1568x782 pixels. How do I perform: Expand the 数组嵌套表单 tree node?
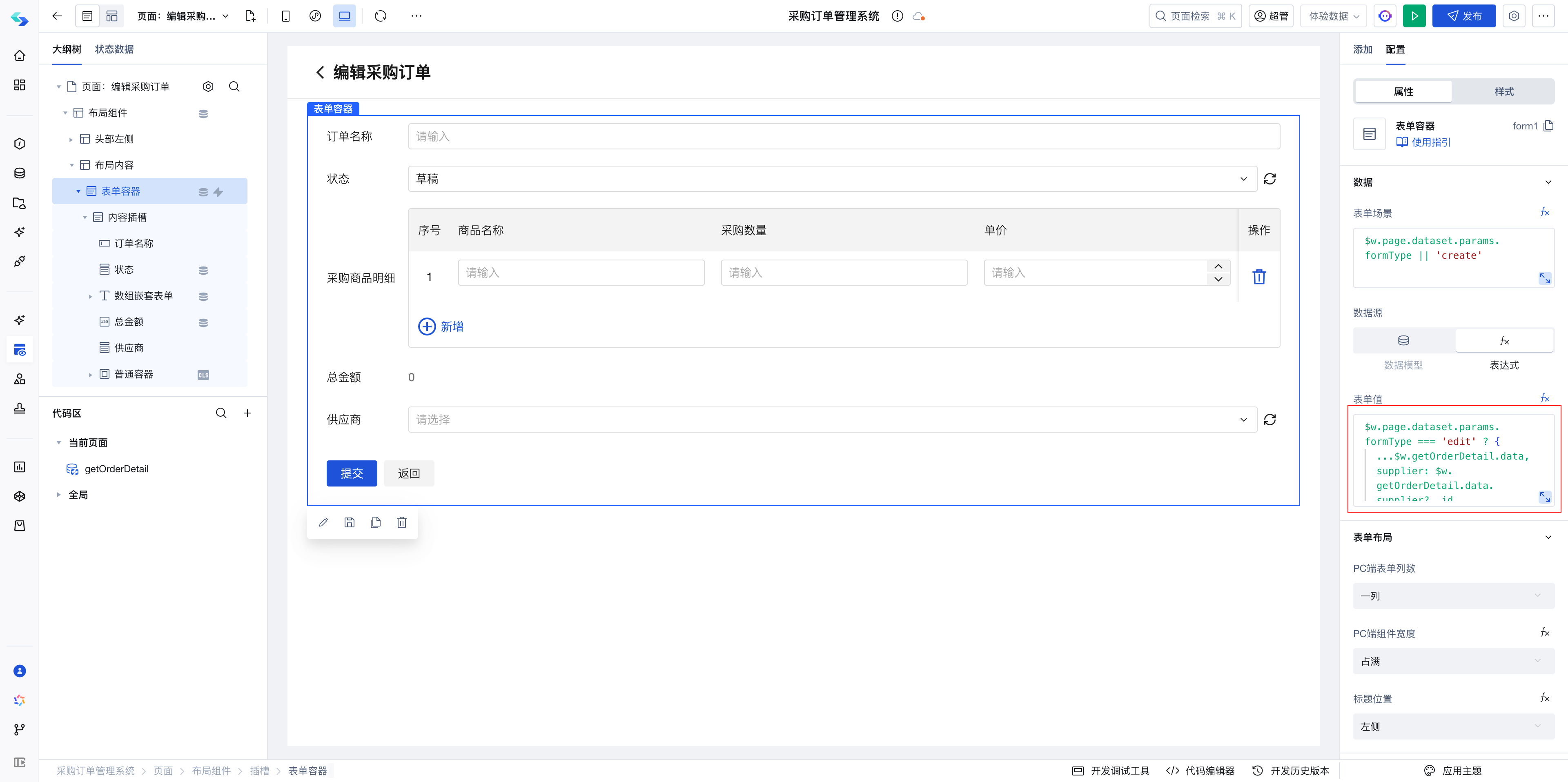(x=90, y=296)
